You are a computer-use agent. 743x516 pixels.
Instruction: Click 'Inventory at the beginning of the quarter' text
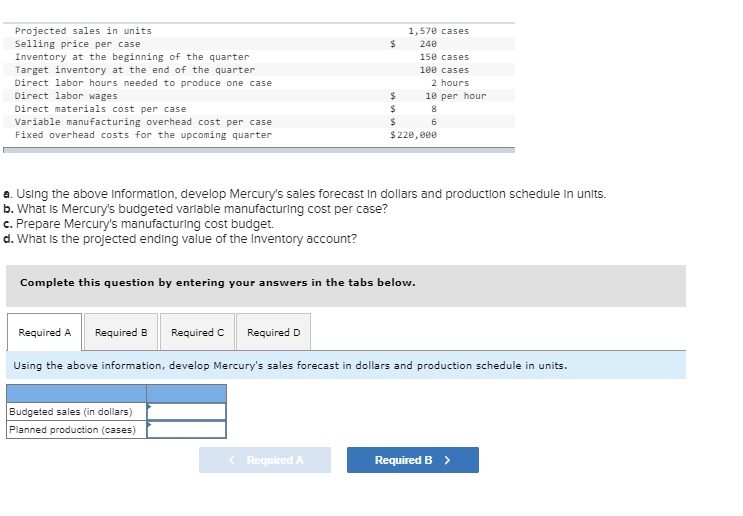(x=132, y=57)
